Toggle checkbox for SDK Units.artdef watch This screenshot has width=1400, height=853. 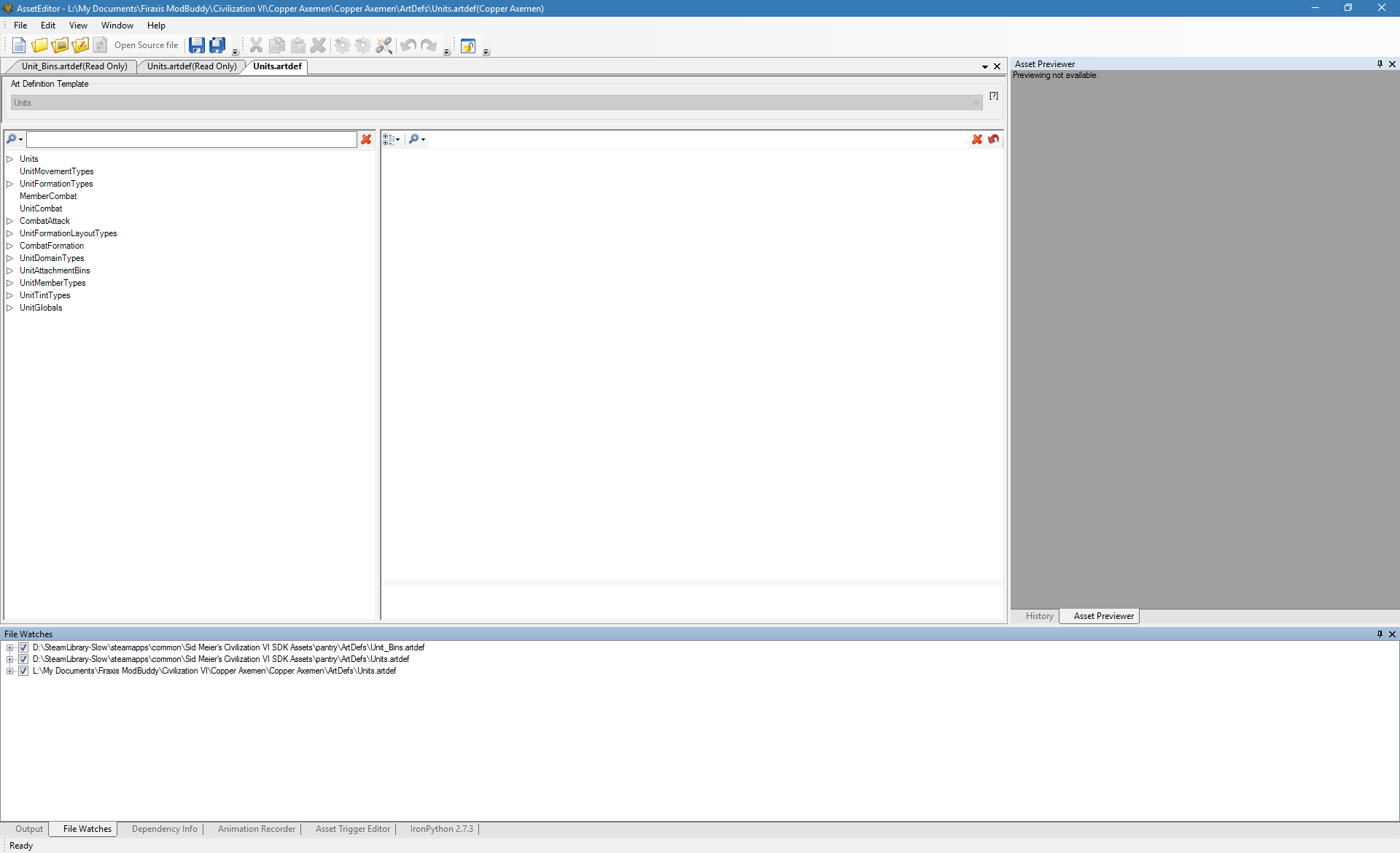(23, 659)
